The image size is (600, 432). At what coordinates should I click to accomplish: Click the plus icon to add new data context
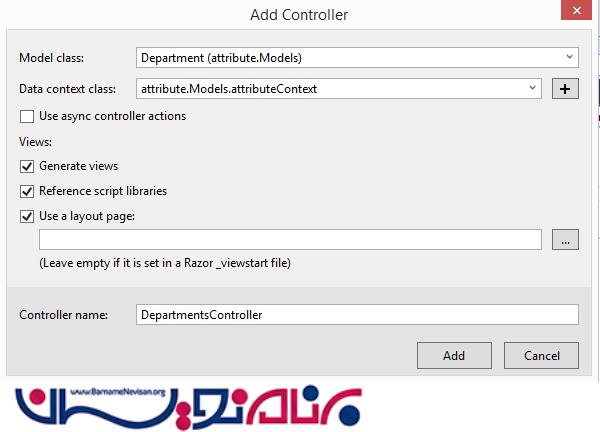click(565, 89)
